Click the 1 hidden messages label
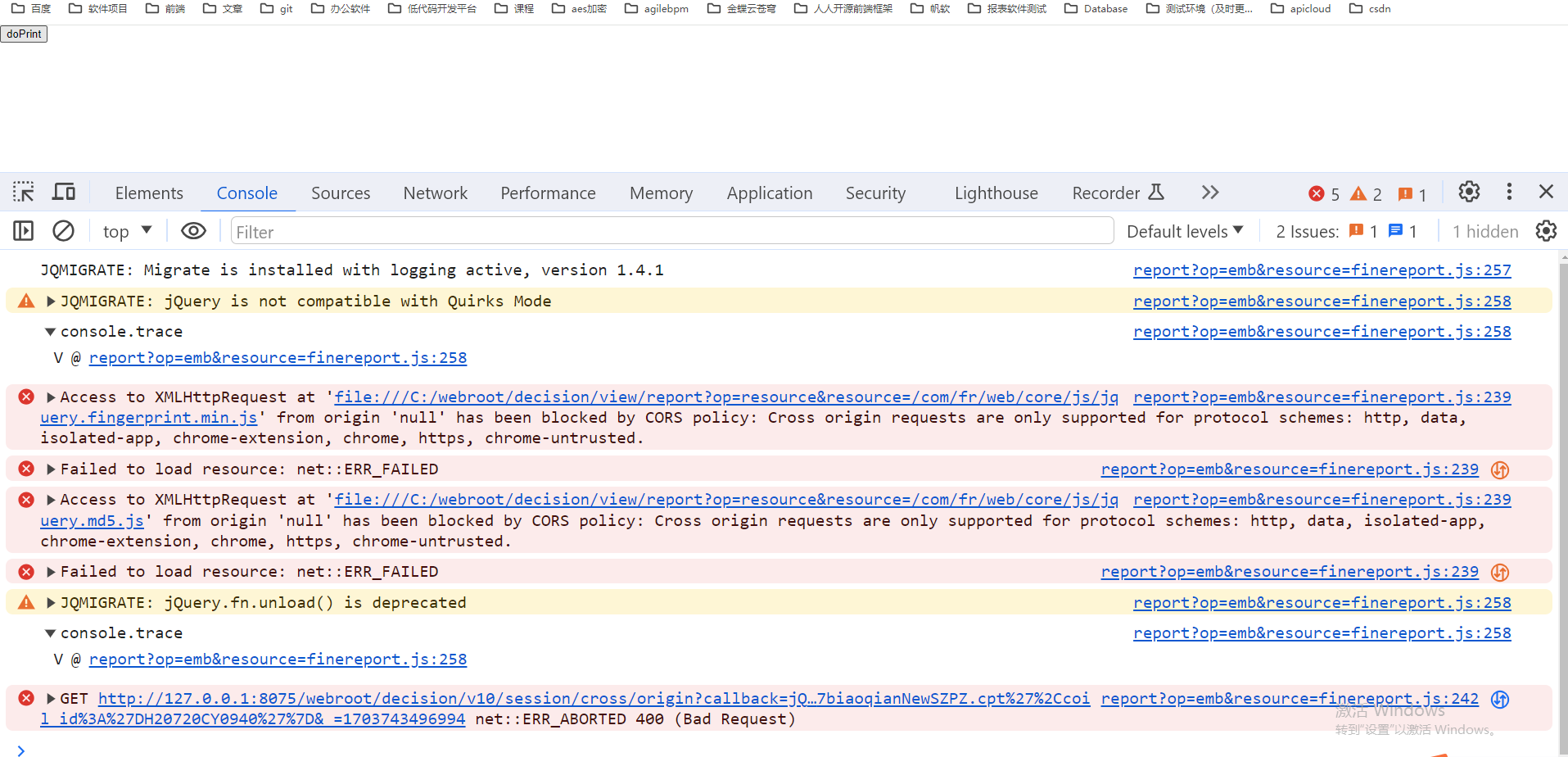 tap(1485, 232)
